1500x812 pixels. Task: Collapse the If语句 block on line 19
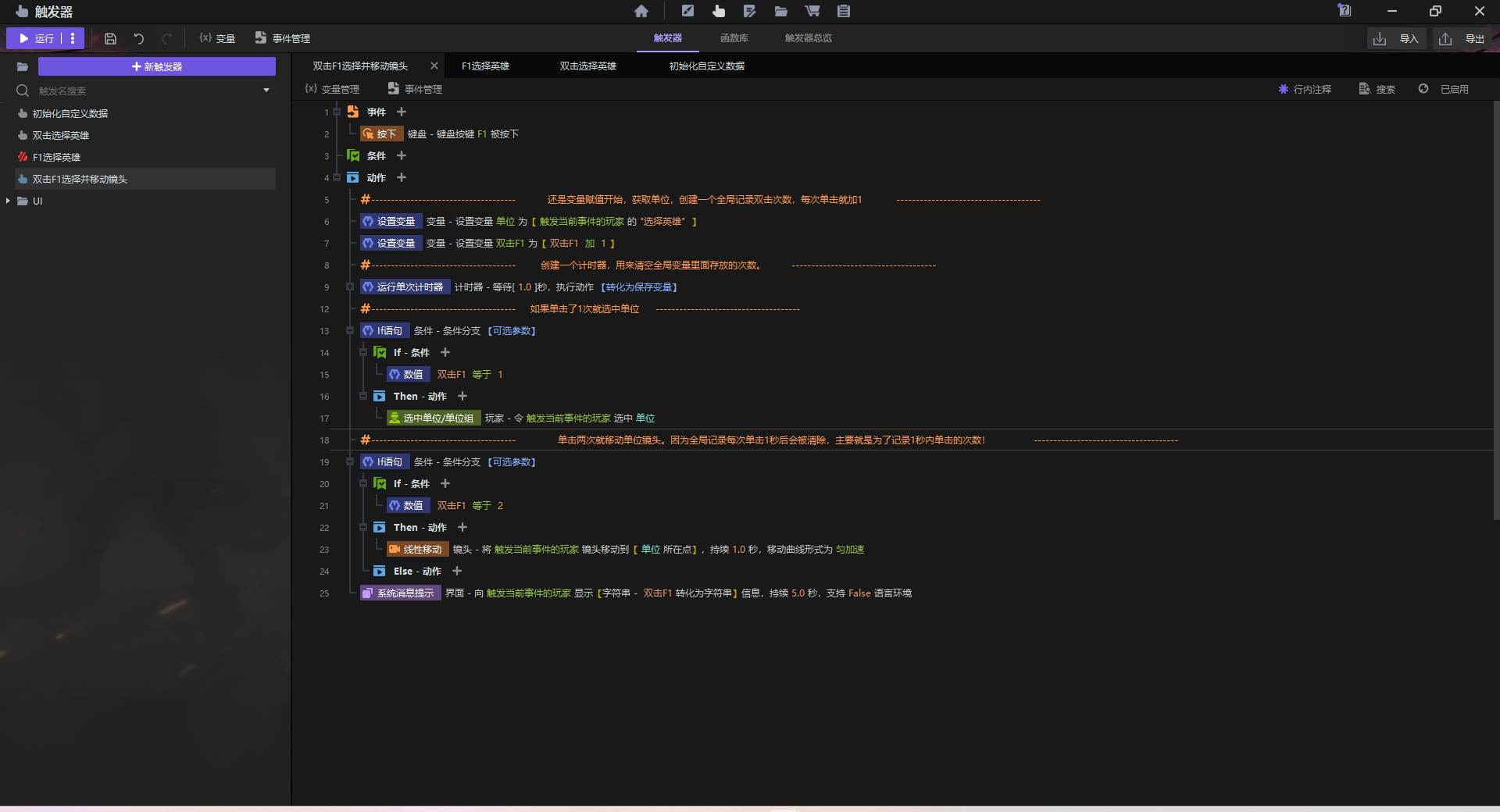[350, 461]
